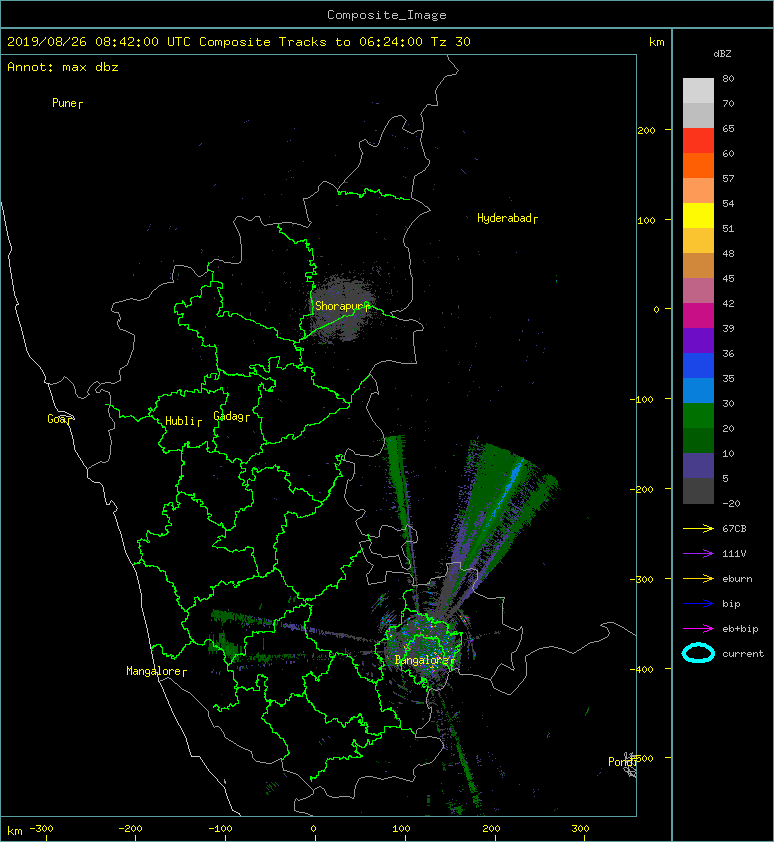
Task: Click the 2019/08/26 08:42:00 UTC timestamp text
Action: point(98,42)
